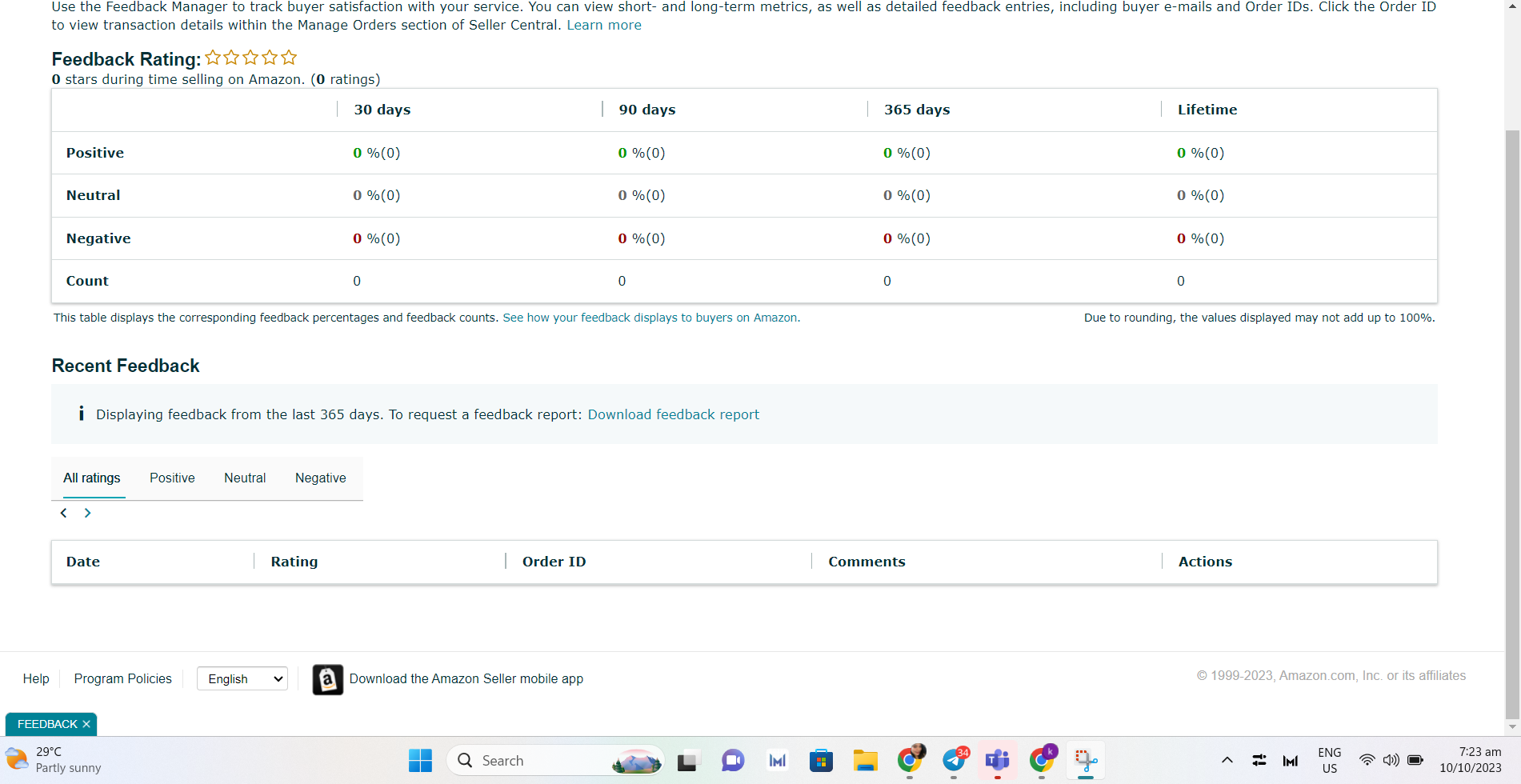Click the info icon in Recent Feedback banner

(81, 414)
